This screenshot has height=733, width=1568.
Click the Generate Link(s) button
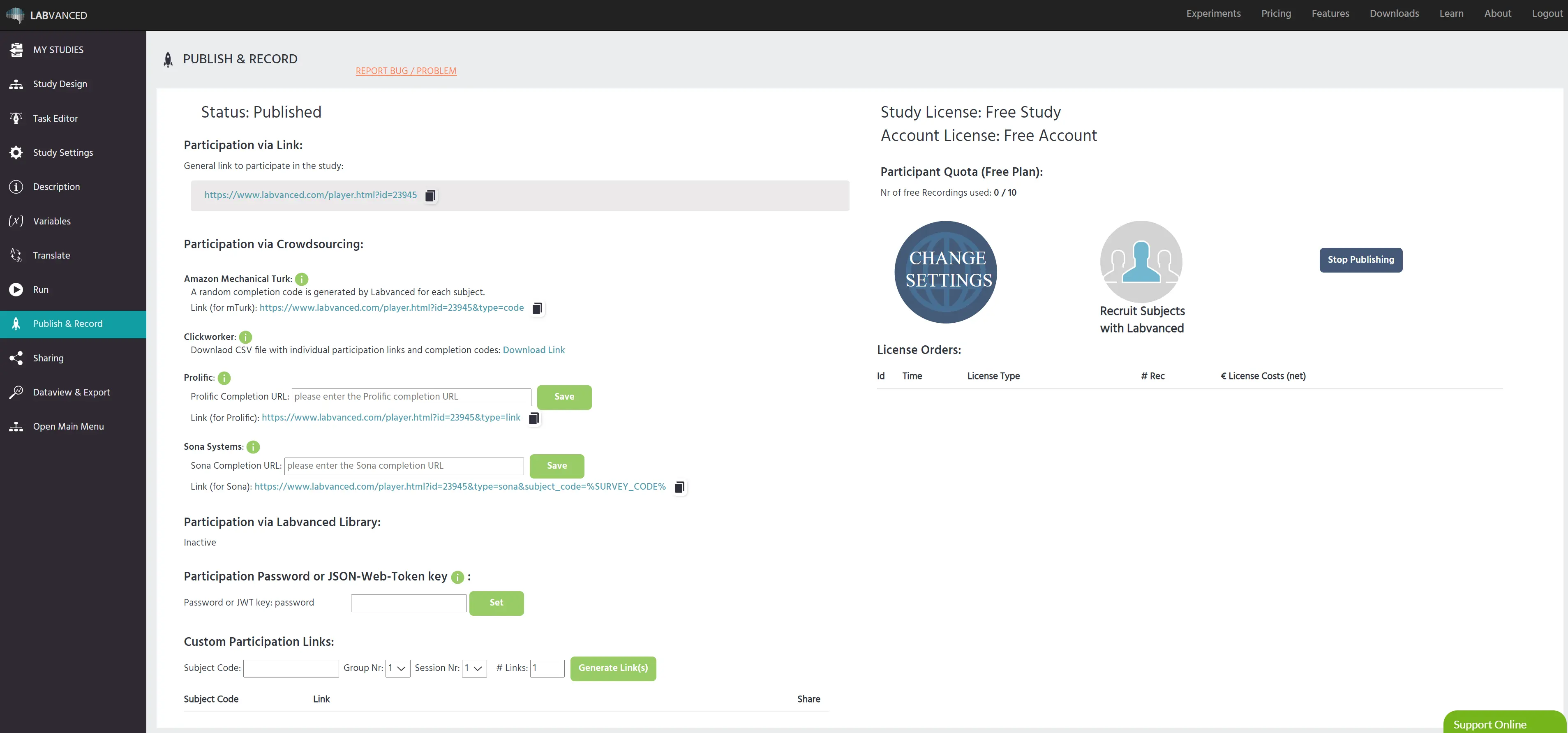click(613, 668)
